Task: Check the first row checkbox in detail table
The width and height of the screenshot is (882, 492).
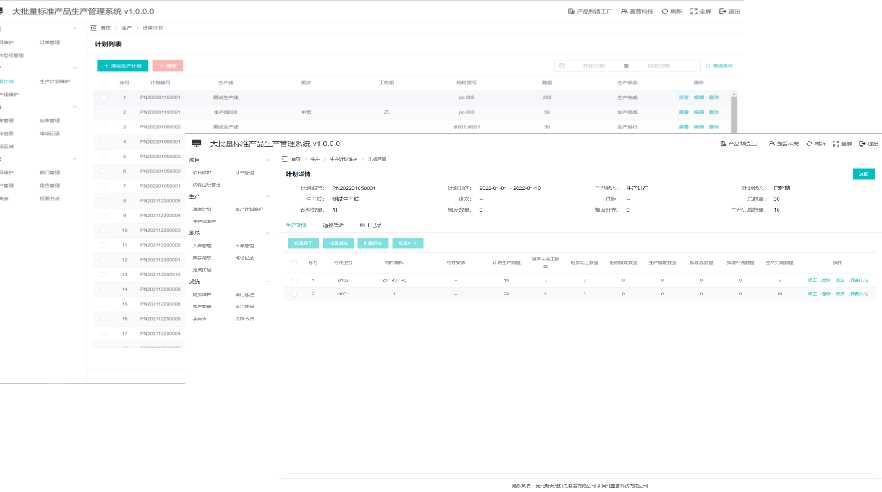Action: click(294, 280)
